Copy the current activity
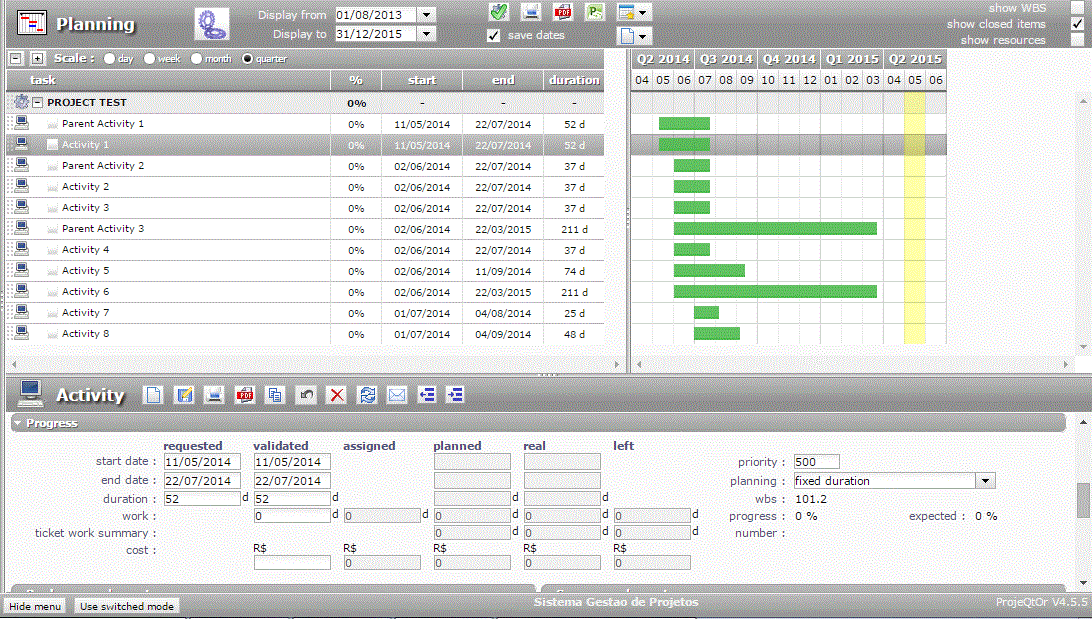This screenshot has height=619, width=1092. coord(275,395)
